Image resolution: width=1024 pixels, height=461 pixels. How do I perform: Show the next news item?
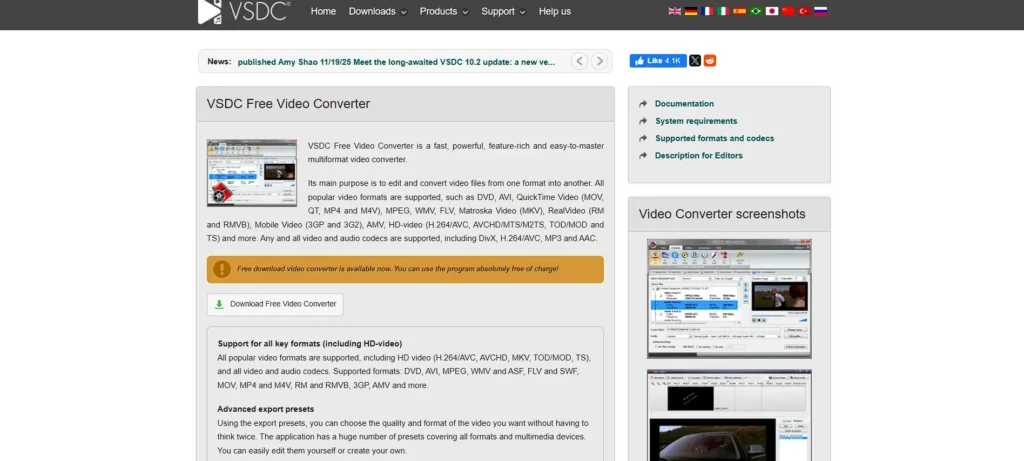coord(600,61)
